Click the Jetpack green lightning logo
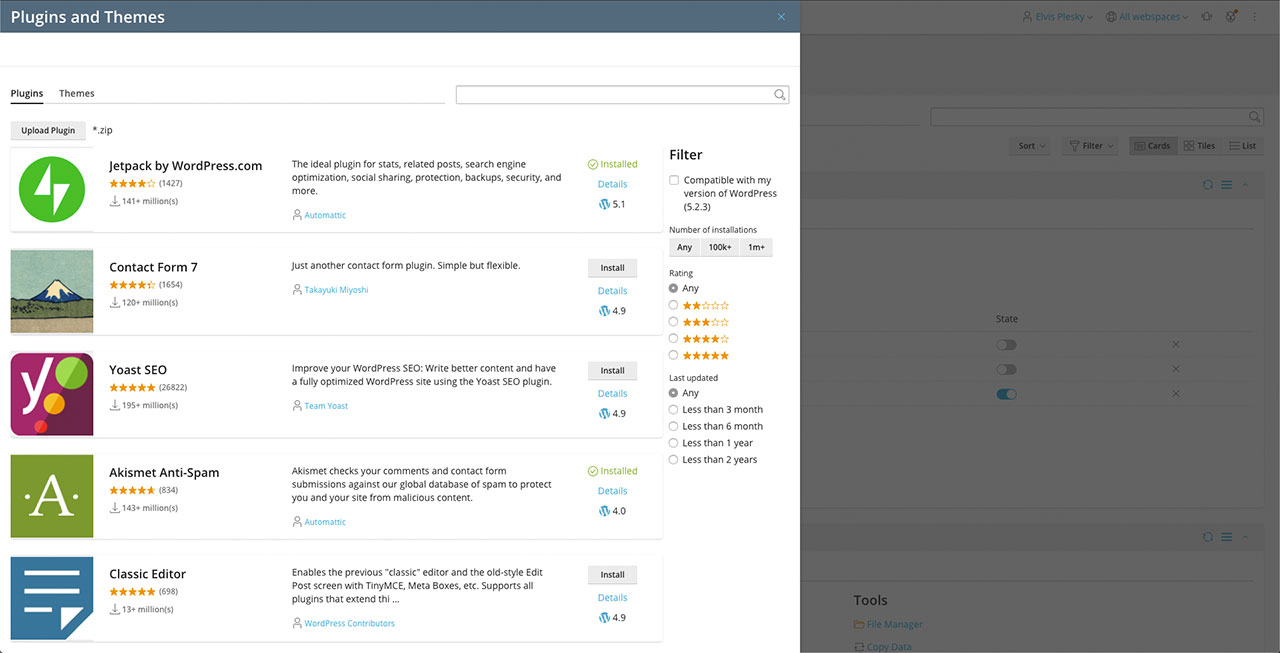This screenshot has width=1280, height=653. (x=52, y=190)
